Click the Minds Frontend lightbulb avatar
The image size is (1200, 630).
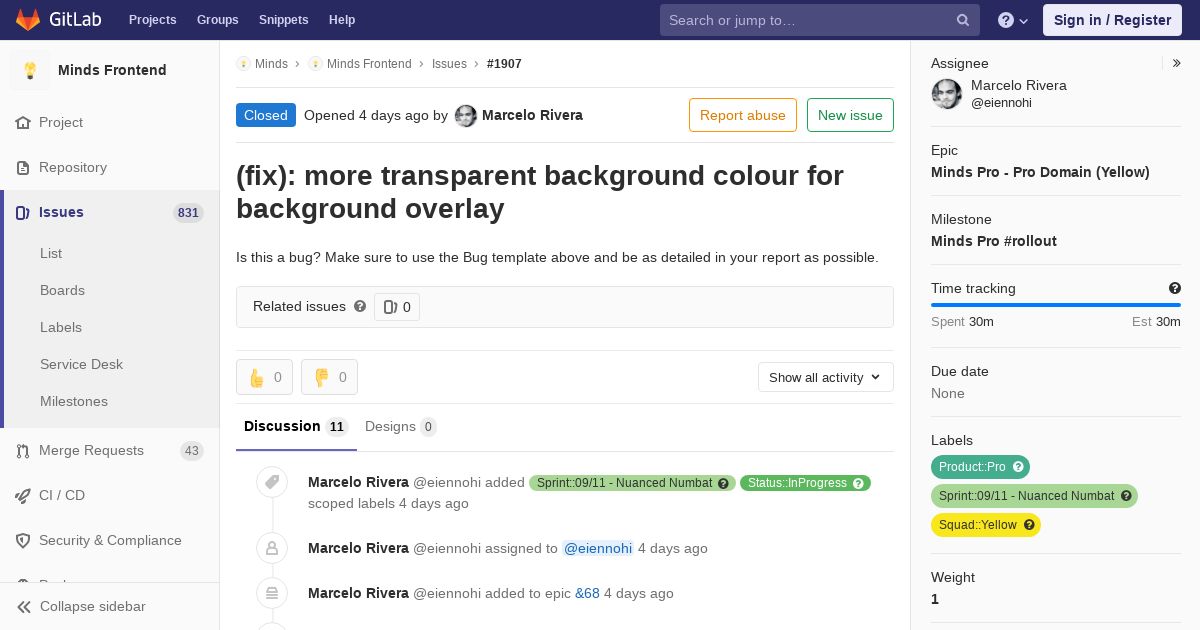point(30,70)
